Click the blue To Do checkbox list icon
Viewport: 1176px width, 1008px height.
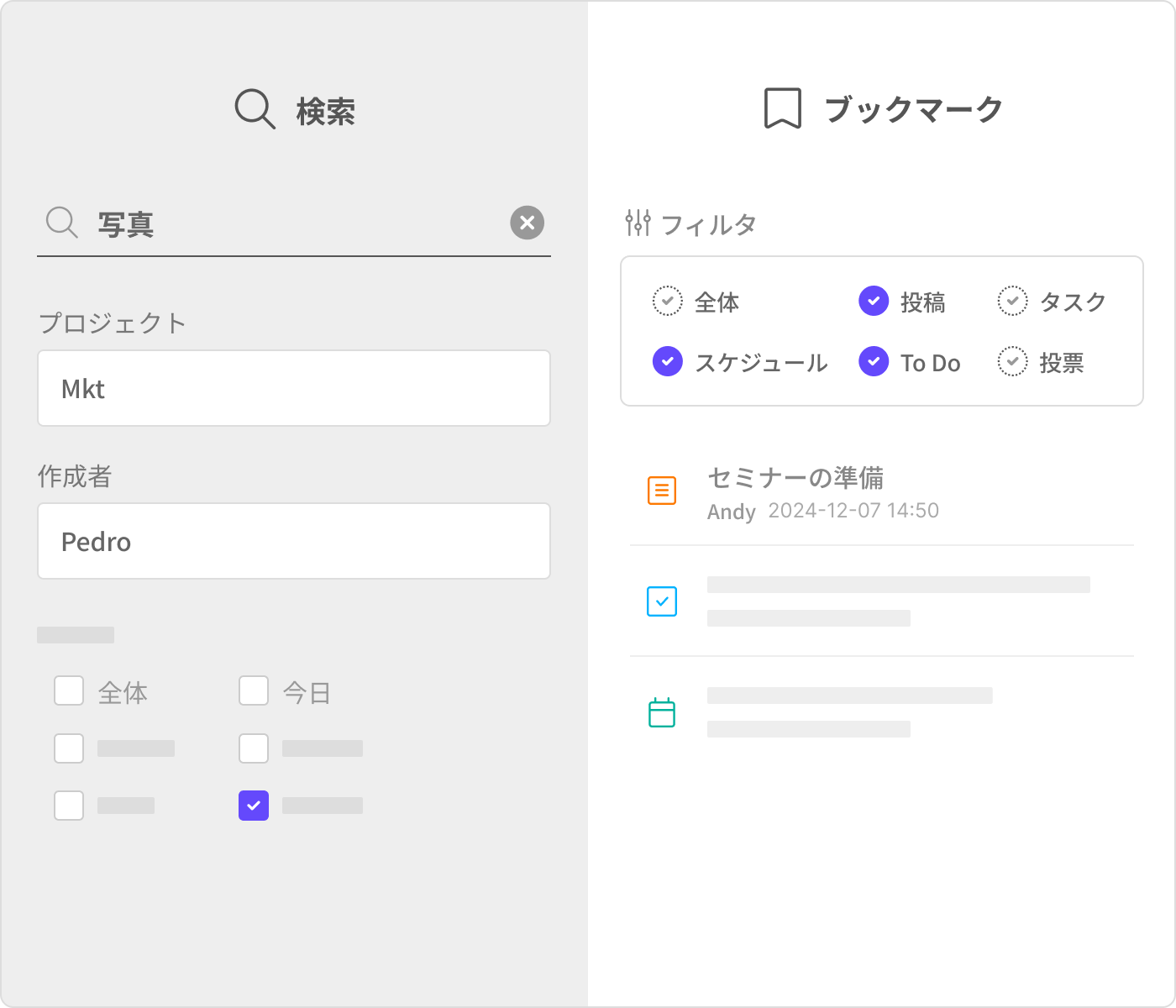[x=662, y=601]
